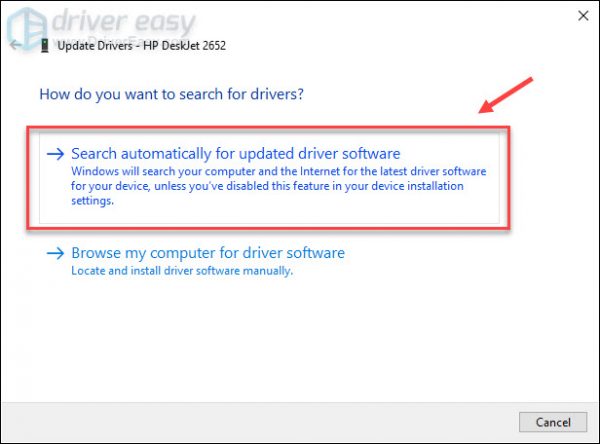Click 'Locate and install driver software manually' text
This screenshot has height=444, width=600.
click(180, 271)
